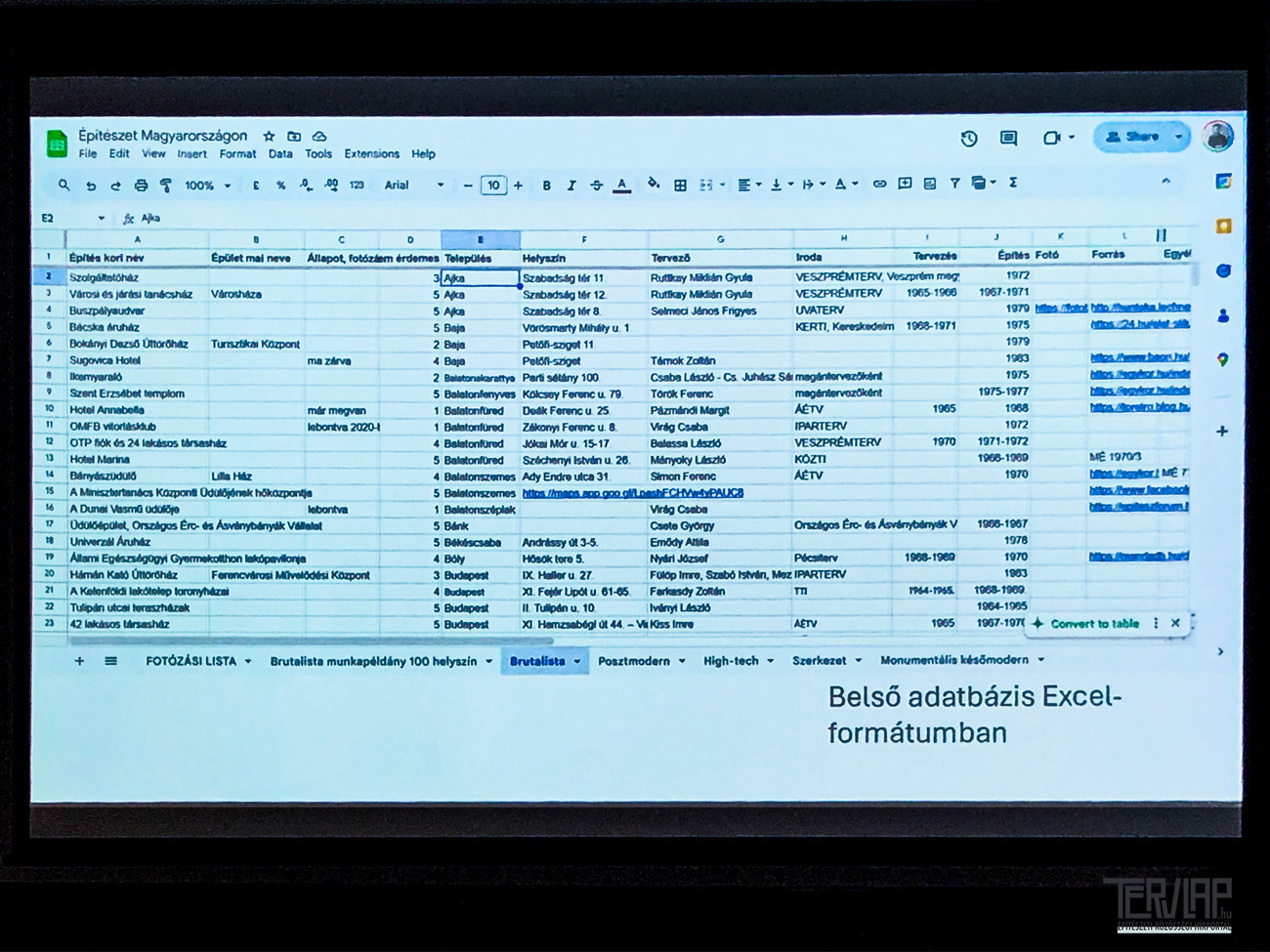Click the insert link icon
This screenshot has height=952, width=1270.
879,184
